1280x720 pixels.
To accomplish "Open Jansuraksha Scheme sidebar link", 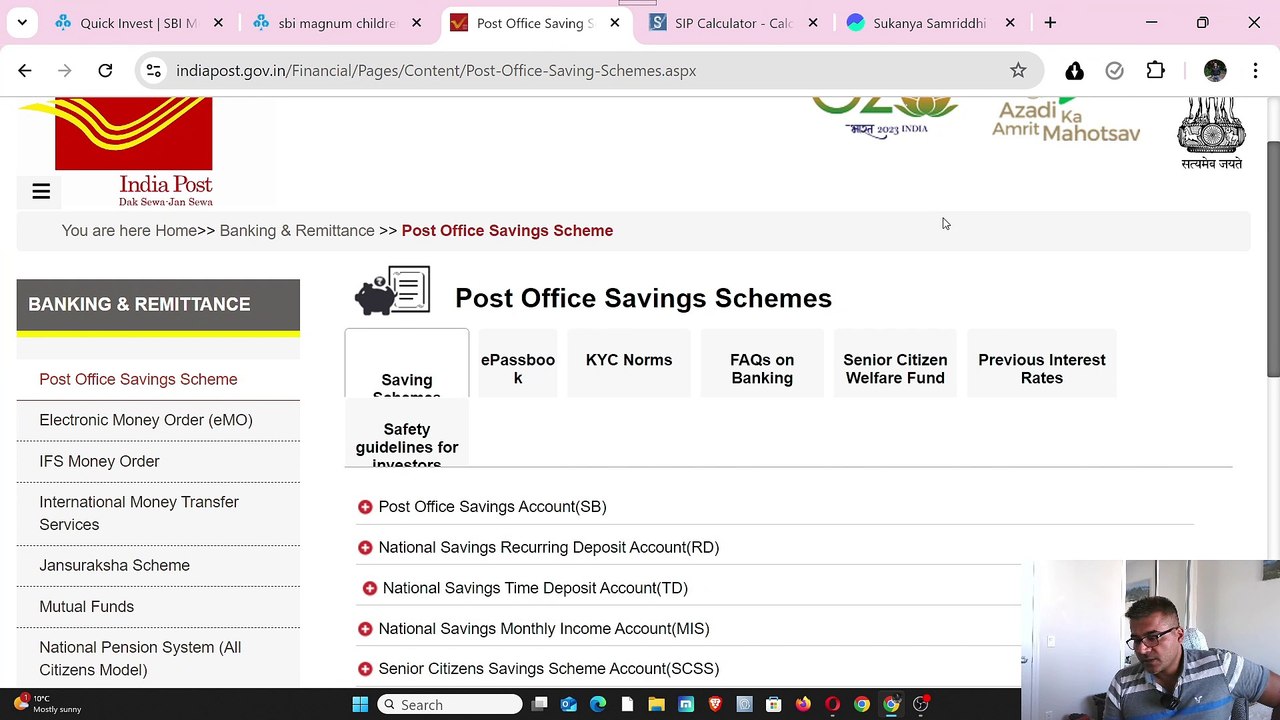I will point(114,565).
